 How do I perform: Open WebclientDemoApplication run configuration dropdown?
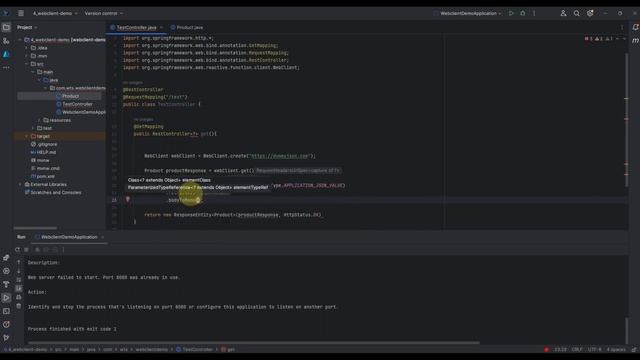click(467, 13)
